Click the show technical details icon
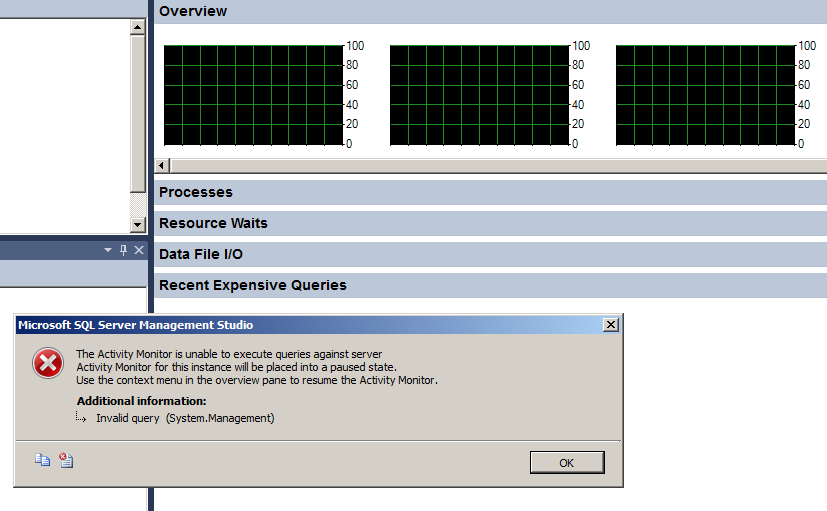The height and width of the screenshot is (511, 827). pos(66,460)
